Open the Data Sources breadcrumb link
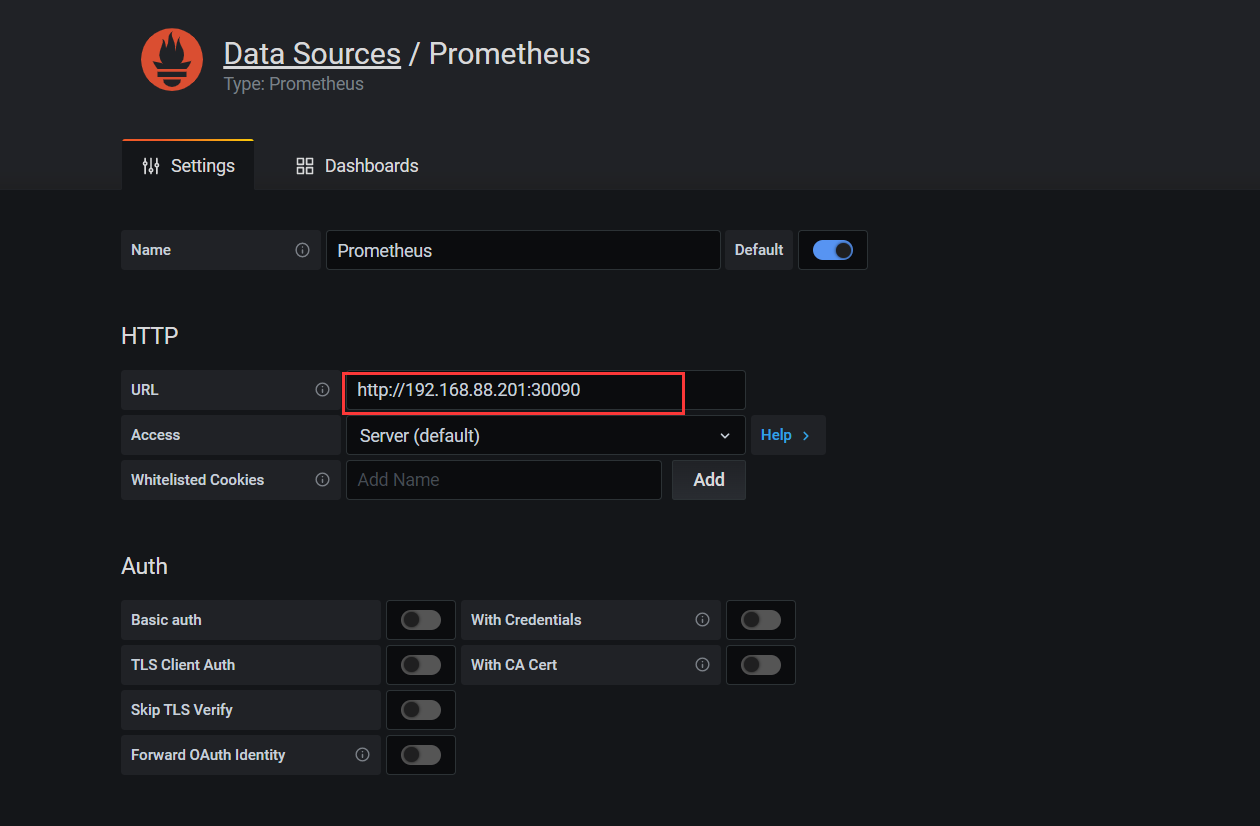 click(312, 53)
